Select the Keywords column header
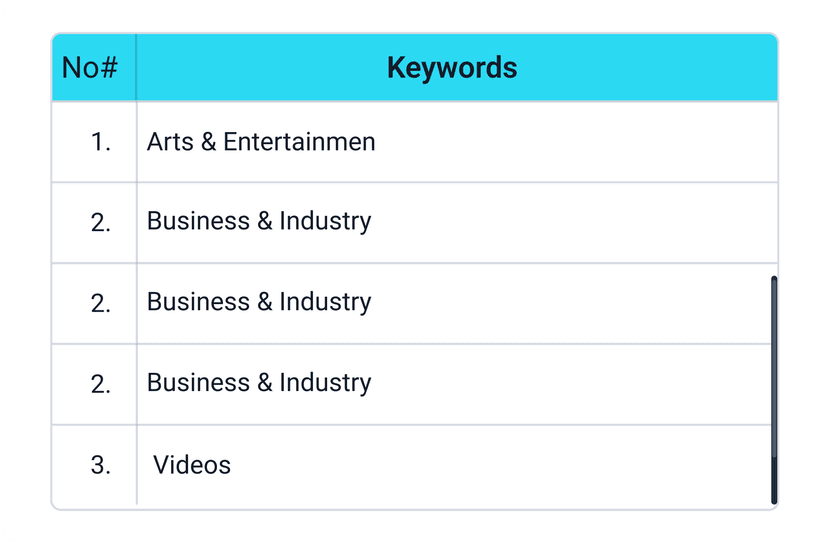Screen dimensions: 828x543 pos(452,68)
